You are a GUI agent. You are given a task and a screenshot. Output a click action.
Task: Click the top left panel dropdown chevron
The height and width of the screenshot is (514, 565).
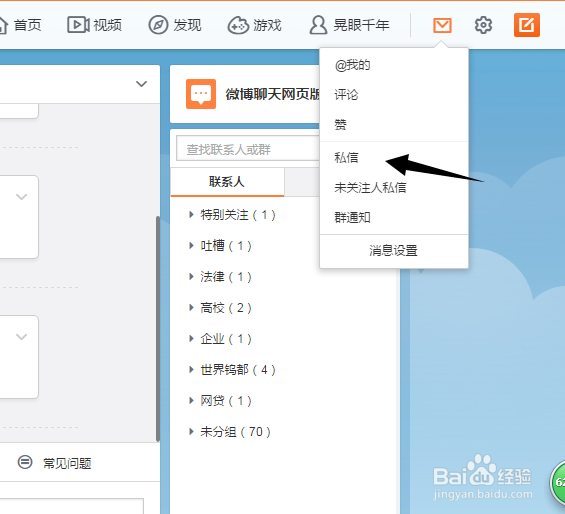pyautogui.click(x=141, y=84)
